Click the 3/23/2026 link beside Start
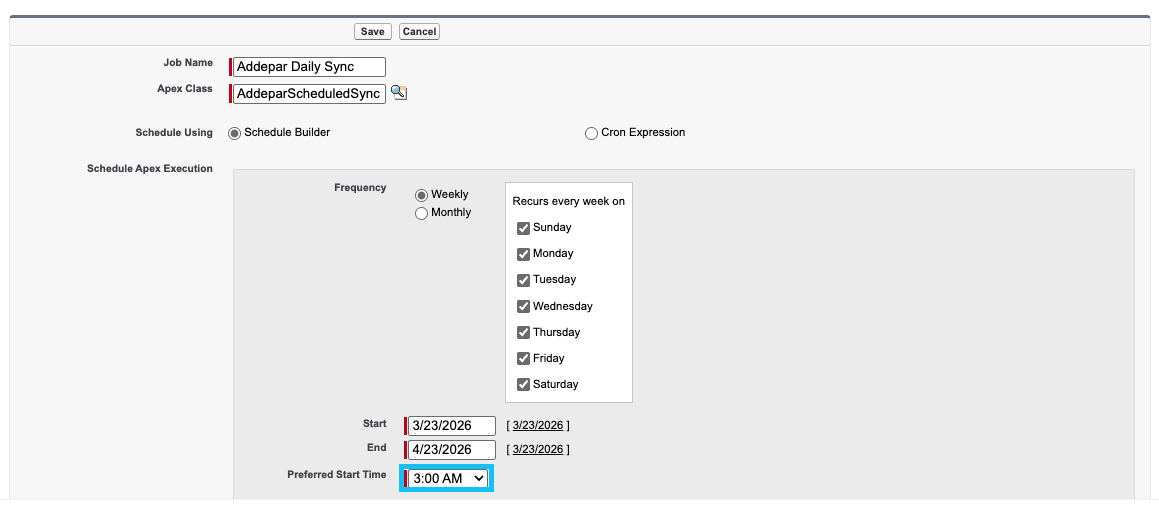The image size is (1159, 507). tap(537, 426)
